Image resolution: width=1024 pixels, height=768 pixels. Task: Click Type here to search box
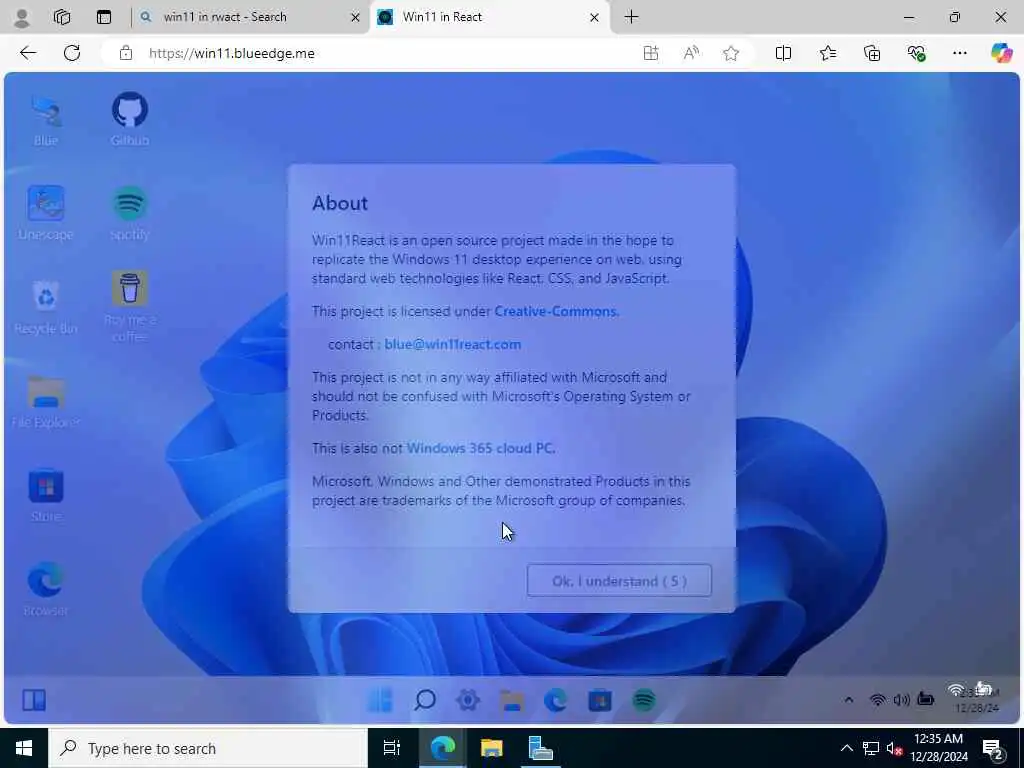click(x=208, y=748)
